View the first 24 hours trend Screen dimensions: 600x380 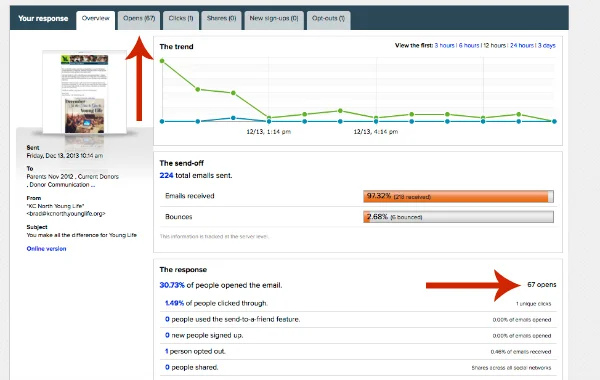pyautogui.click(x=522, y=46)
